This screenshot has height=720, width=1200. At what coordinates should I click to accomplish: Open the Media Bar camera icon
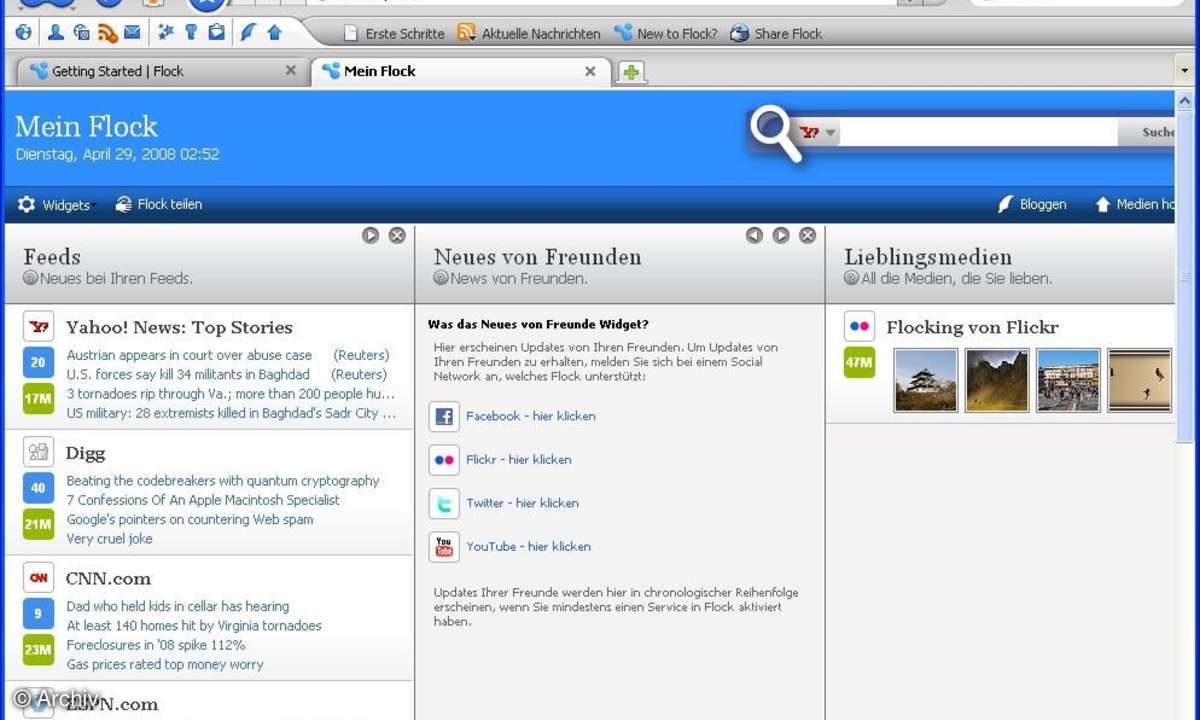[x=81, y=33]
